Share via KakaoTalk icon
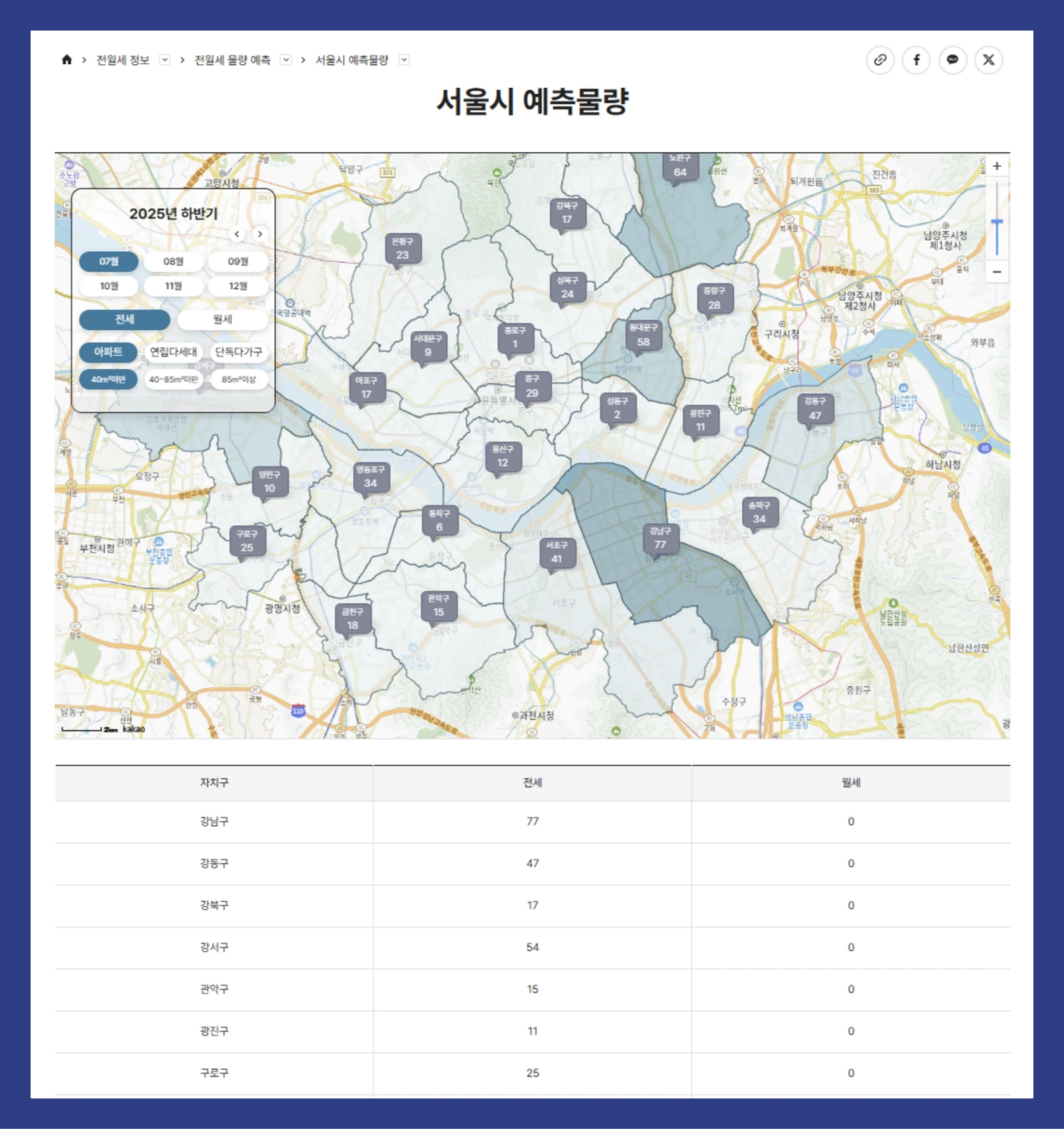This screenshot has height=1129, width=1064. tap(953, 60)
